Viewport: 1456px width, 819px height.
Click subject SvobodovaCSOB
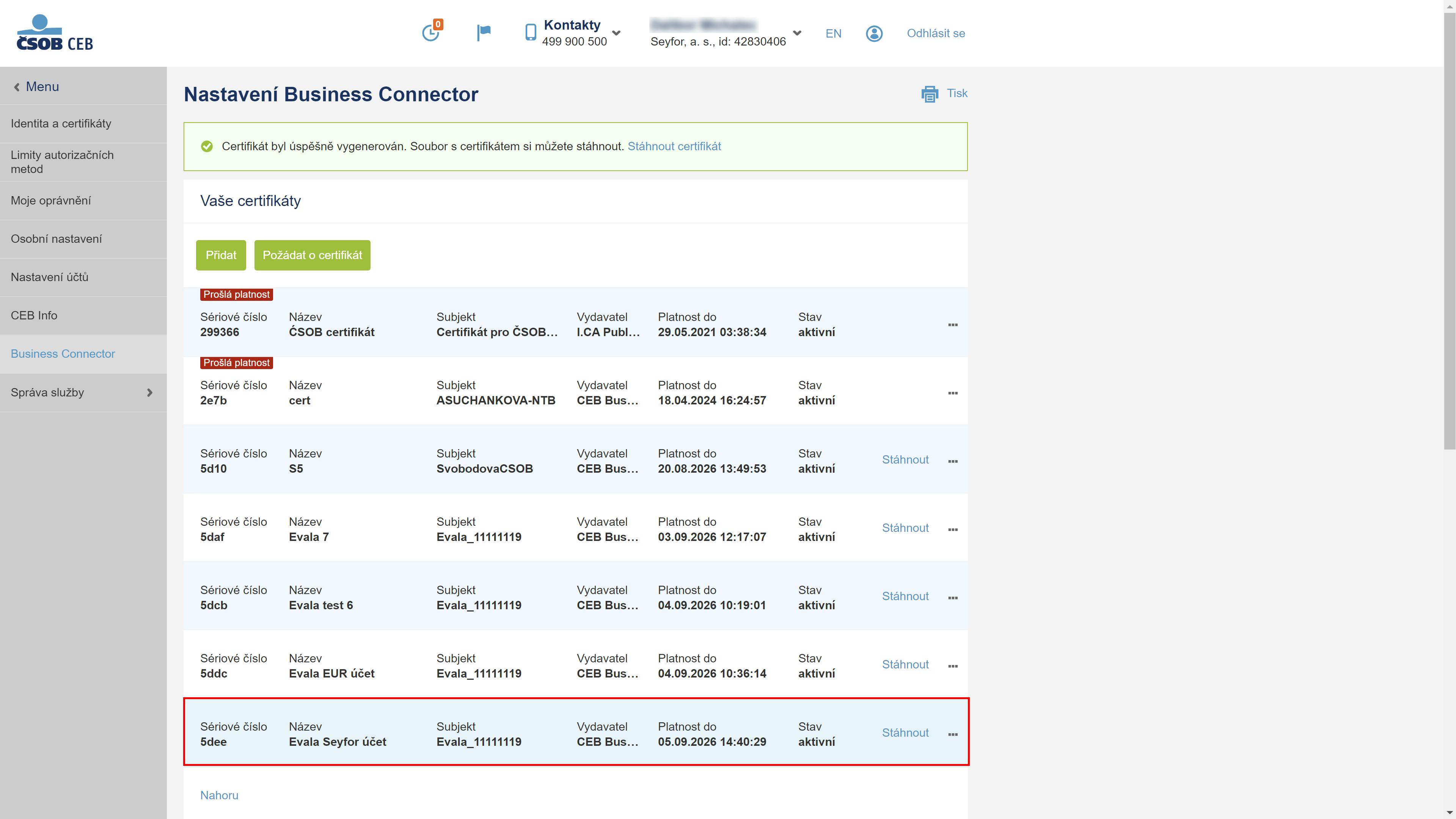(x=484, y=469)
